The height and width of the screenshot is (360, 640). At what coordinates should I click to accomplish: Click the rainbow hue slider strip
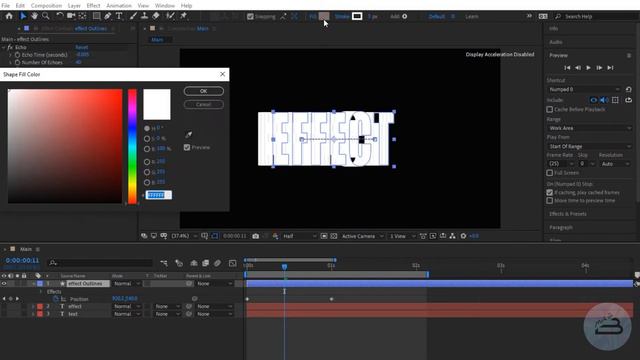click(132, 146)
